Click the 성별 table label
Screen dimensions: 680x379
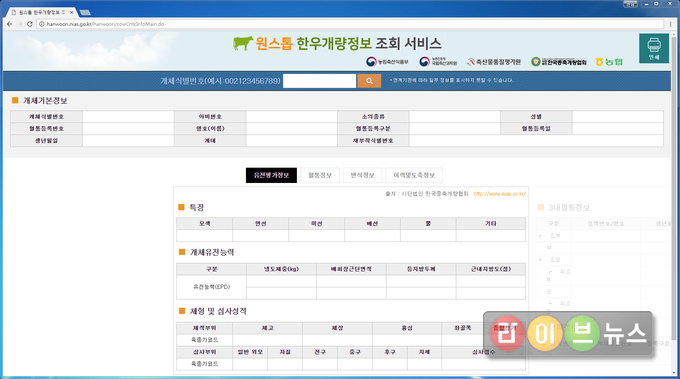point(536,117)
